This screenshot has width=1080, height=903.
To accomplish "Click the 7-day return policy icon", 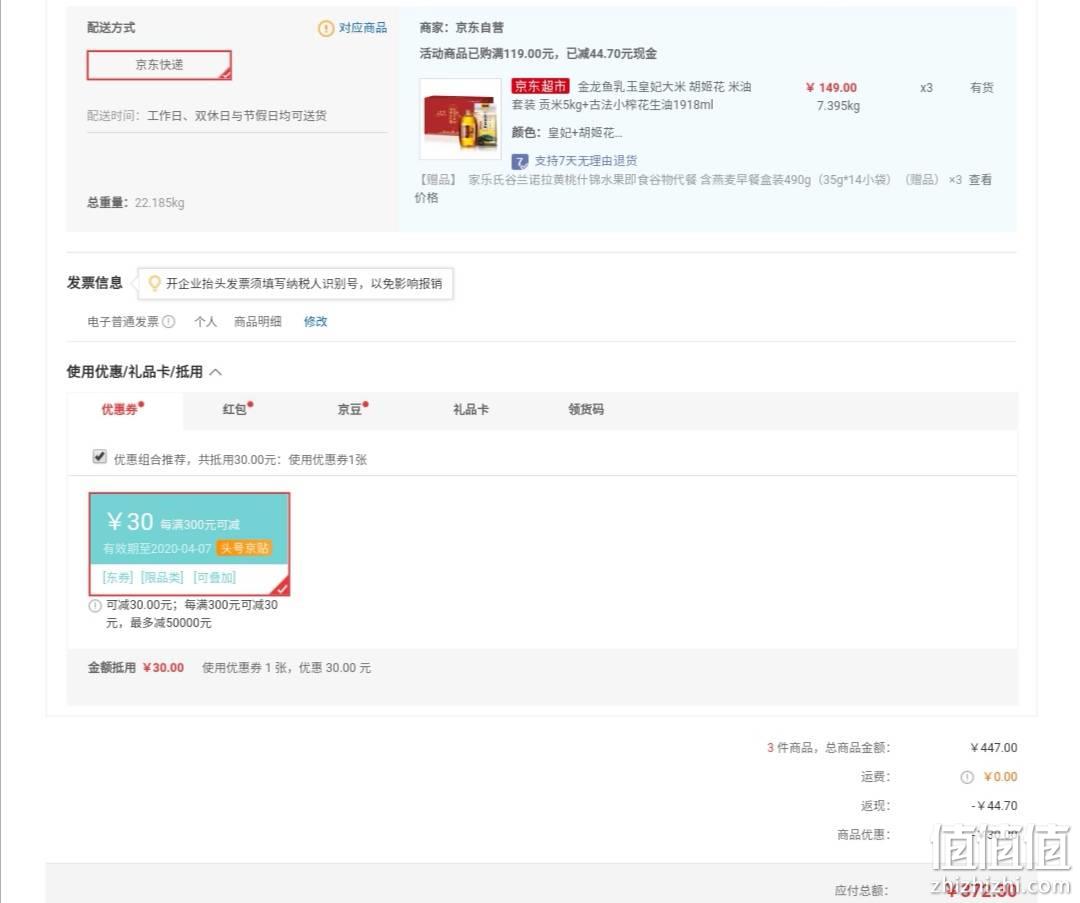I will (520, 161).
